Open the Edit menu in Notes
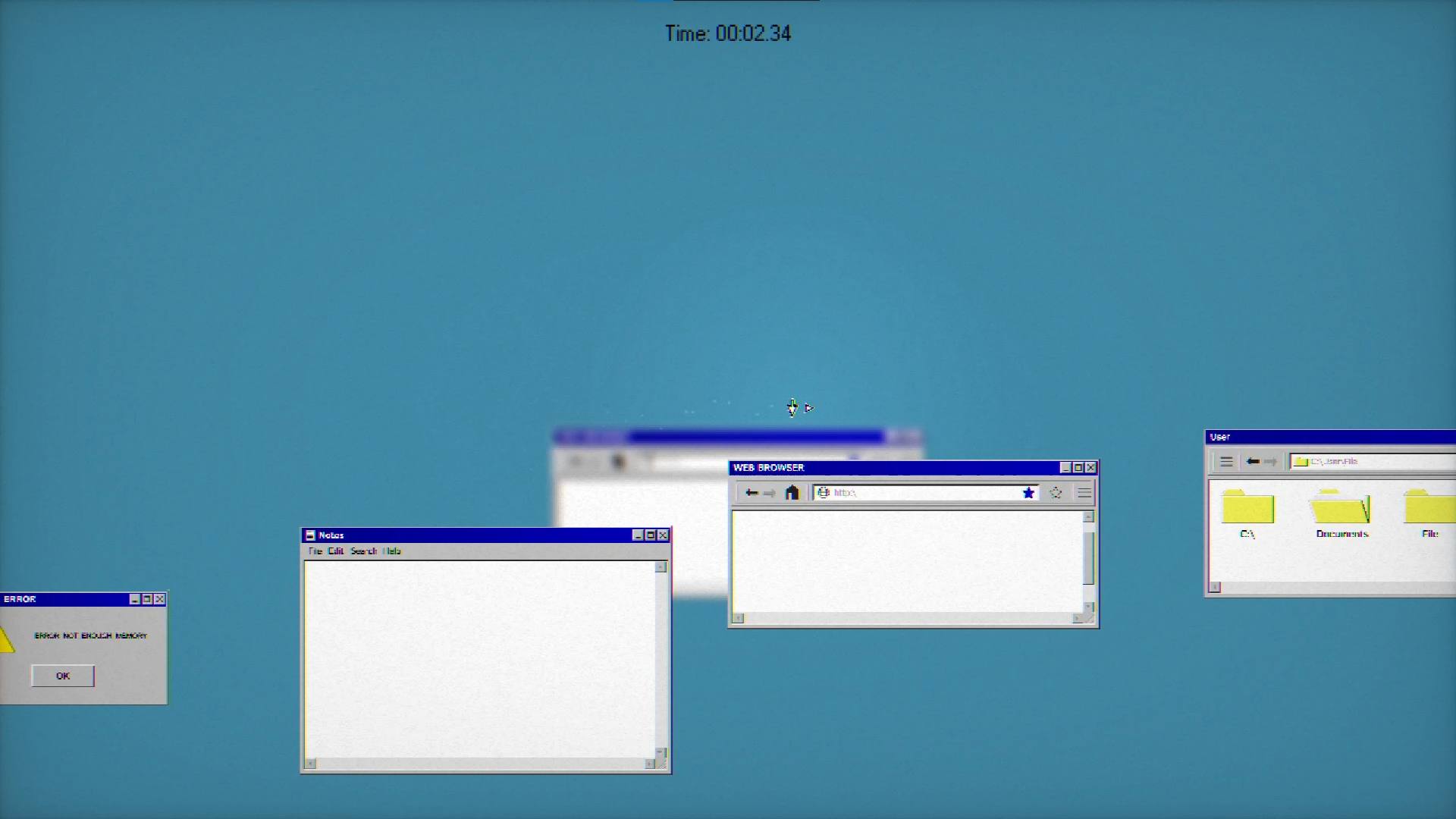The height and width of the screenshot is (819, 1456). [336, 551]
